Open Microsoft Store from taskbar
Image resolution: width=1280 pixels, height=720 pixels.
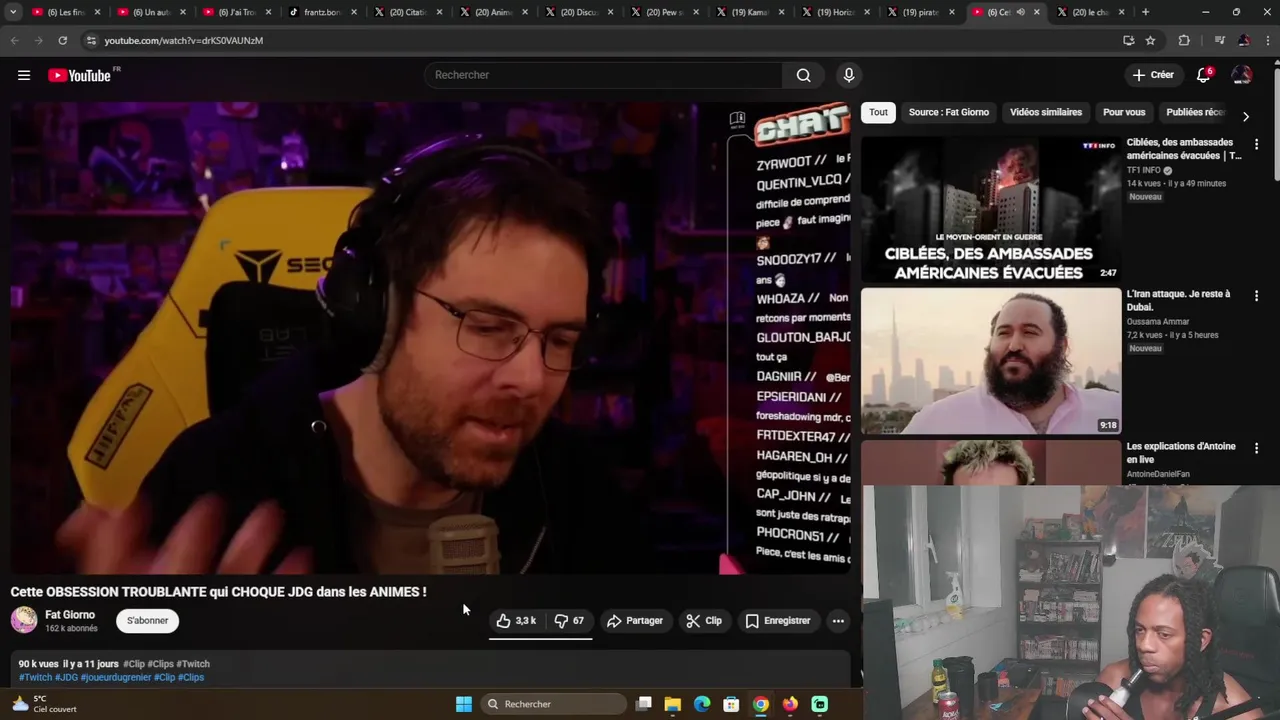coord(731,704)
